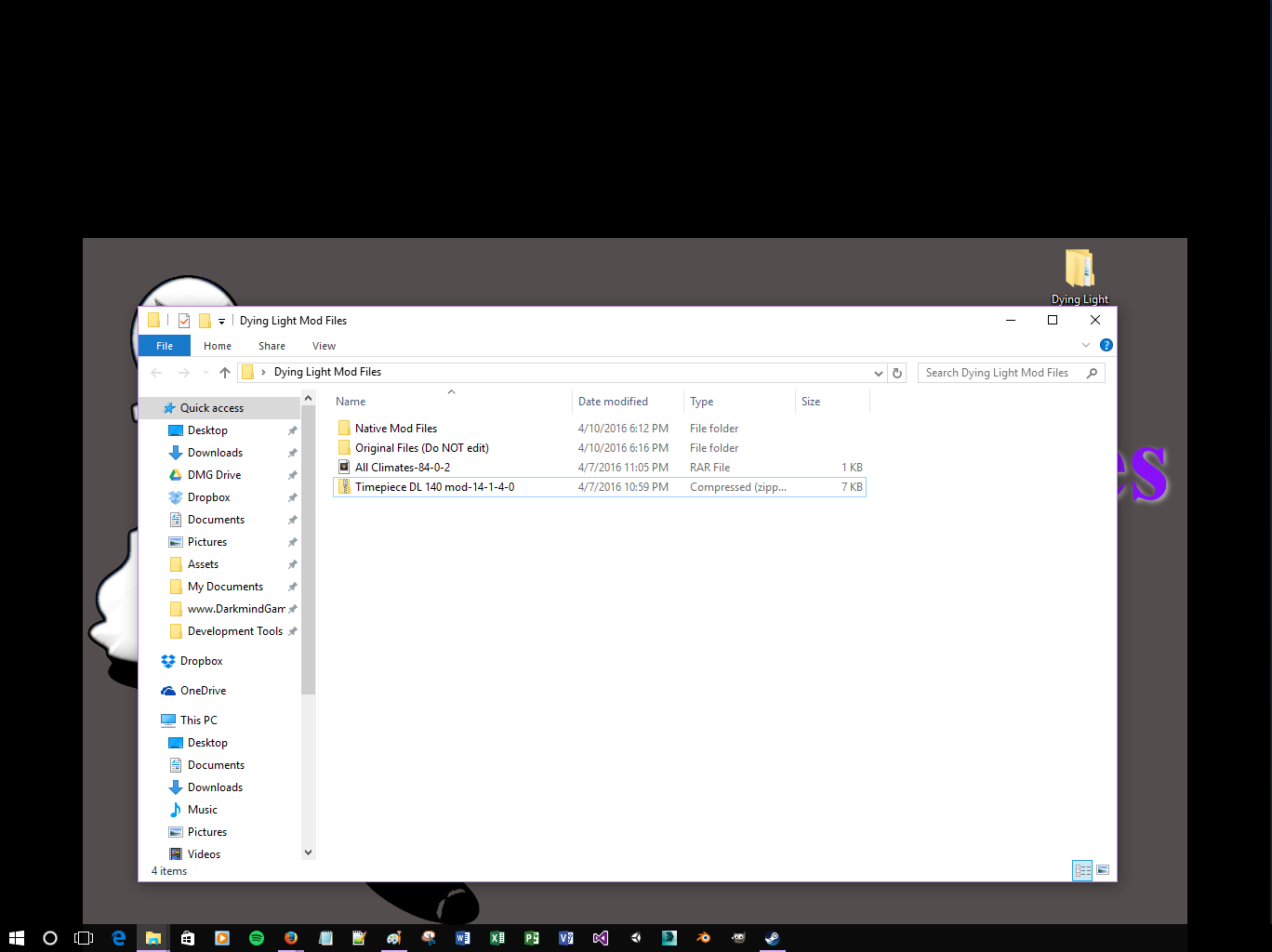Open Explorer help via the question mark
1272x952 pixels.
pos(1106,345)
